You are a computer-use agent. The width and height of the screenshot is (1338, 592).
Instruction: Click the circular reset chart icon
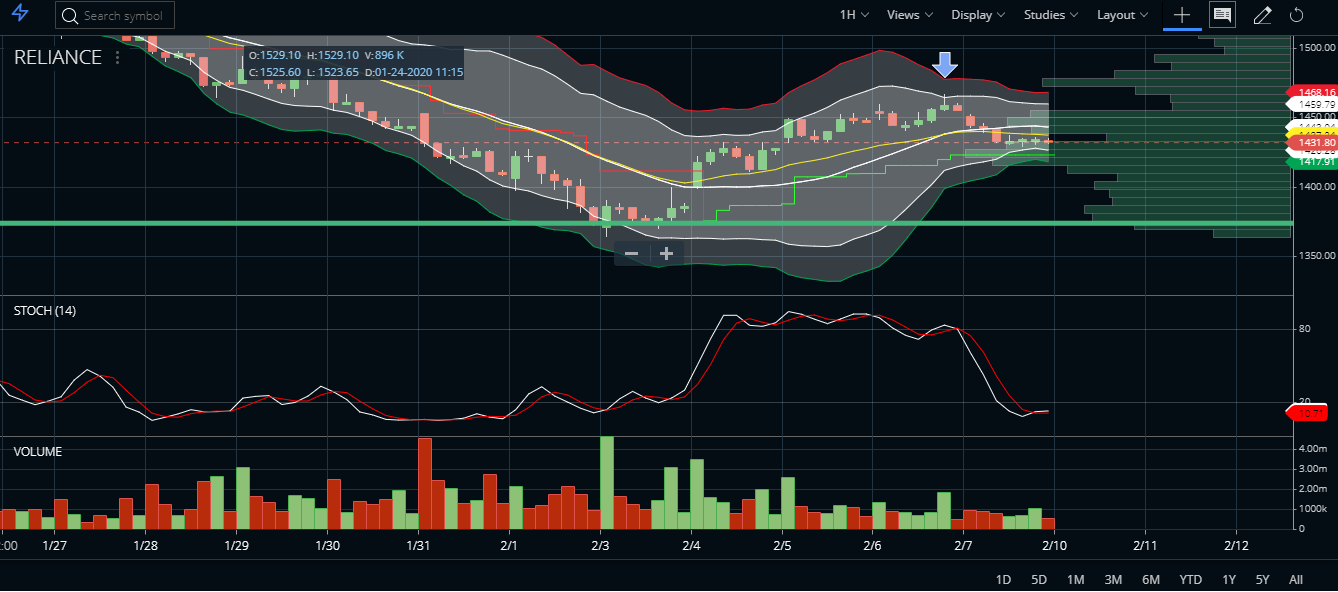[1297, 14]
